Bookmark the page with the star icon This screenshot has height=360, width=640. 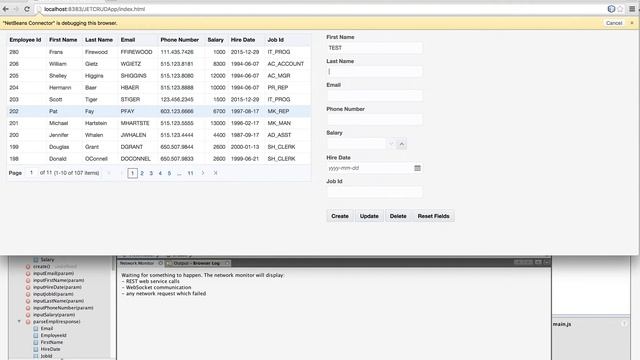(x=620, y=9)
